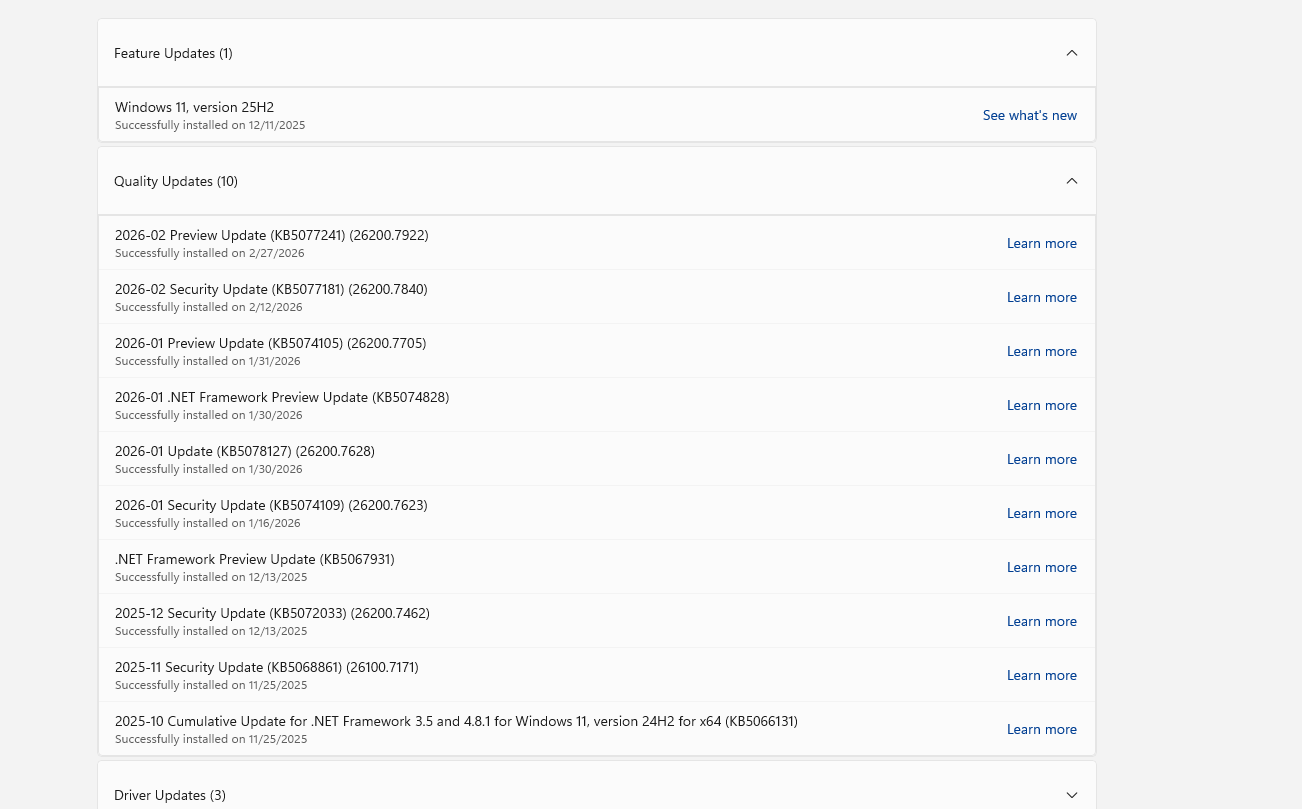Viewport: 1302px width, 809px height.
Task: Select the 2026-01 Security Update (KB5074109) title
Action: click(x=271, y=505)
